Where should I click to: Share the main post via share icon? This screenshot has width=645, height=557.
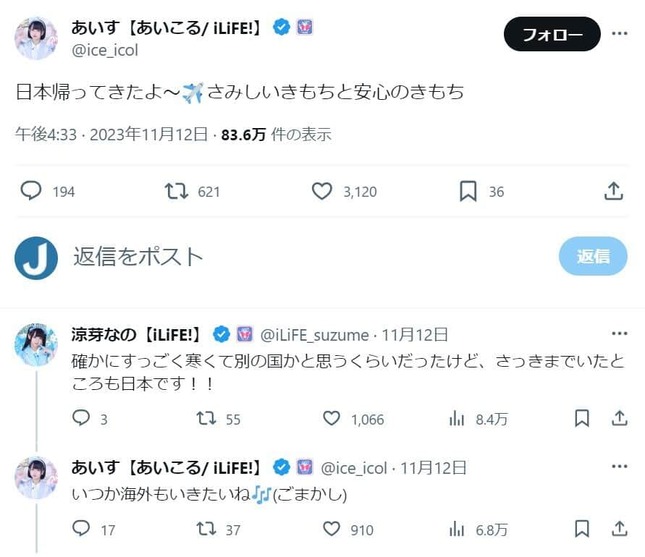(613, 191)
